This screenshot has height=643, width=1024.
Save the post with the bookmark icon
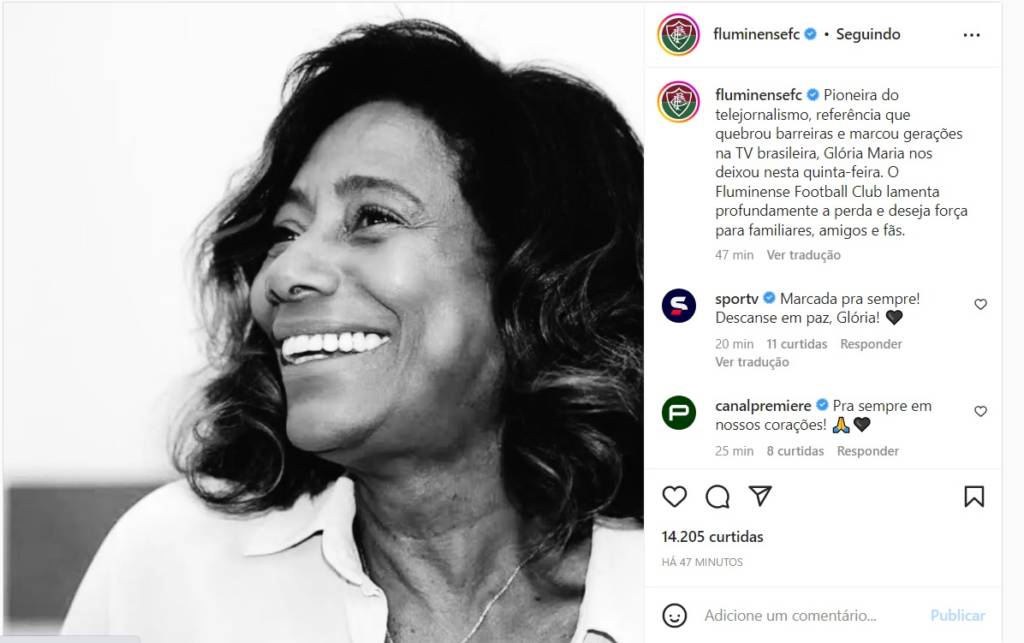(x=973, y=497)
